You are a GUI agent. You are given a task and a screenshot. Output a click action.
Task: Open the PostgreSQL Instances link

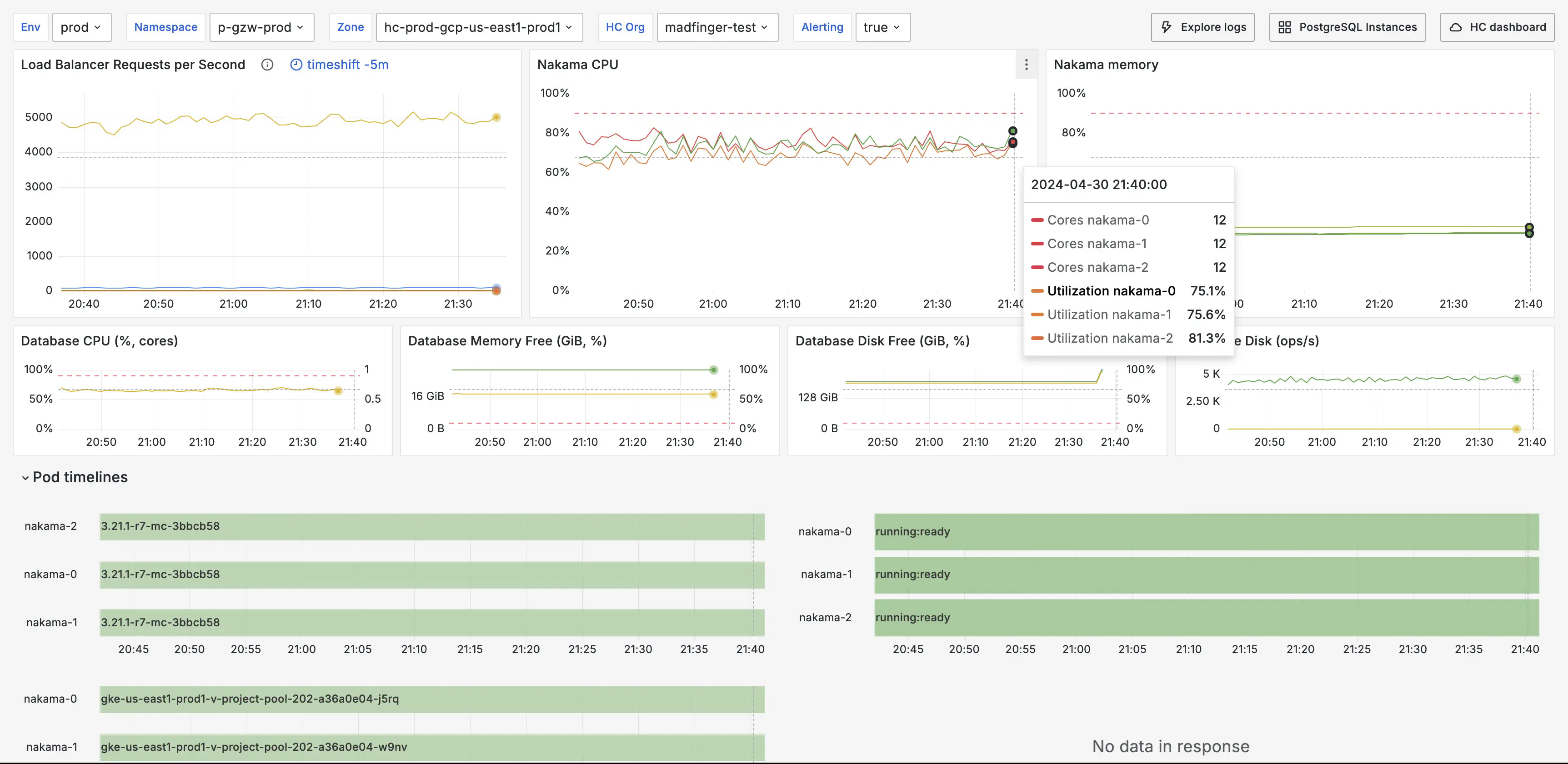1347,27
